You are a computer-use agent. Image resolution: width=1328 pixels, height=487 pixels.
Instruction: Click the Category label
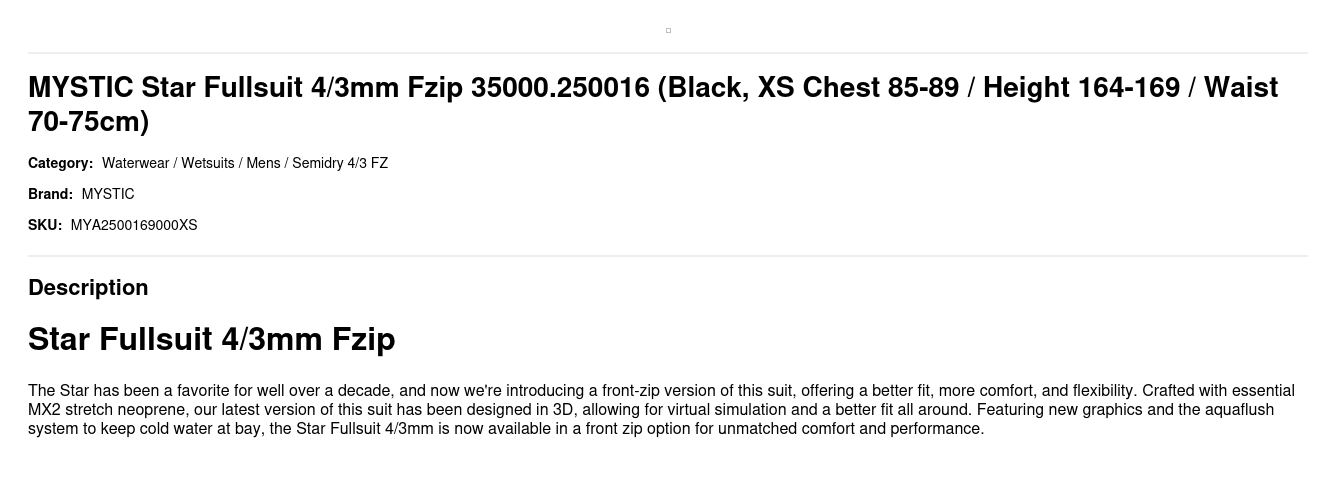60,163
